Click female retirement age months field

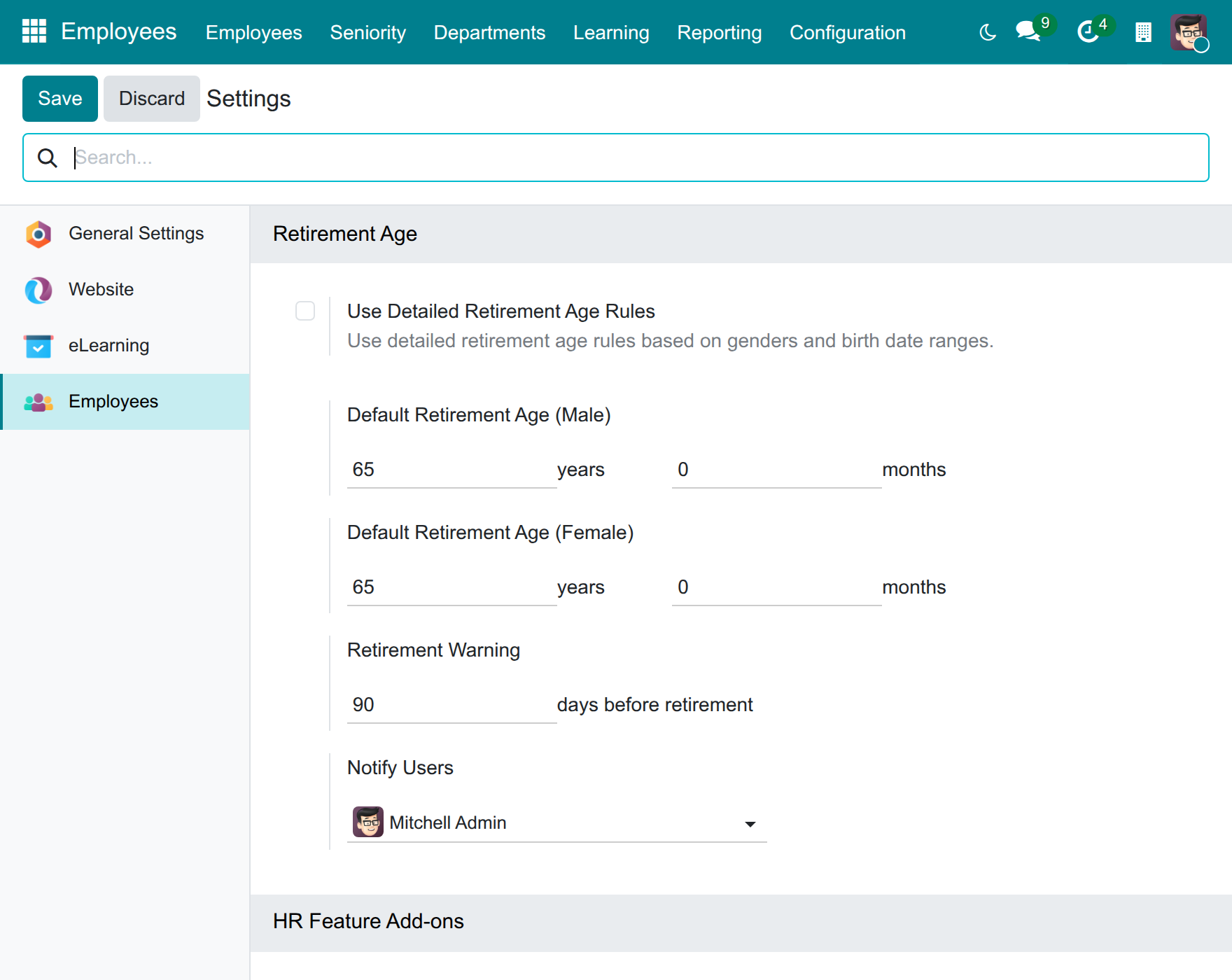point(777,587)
